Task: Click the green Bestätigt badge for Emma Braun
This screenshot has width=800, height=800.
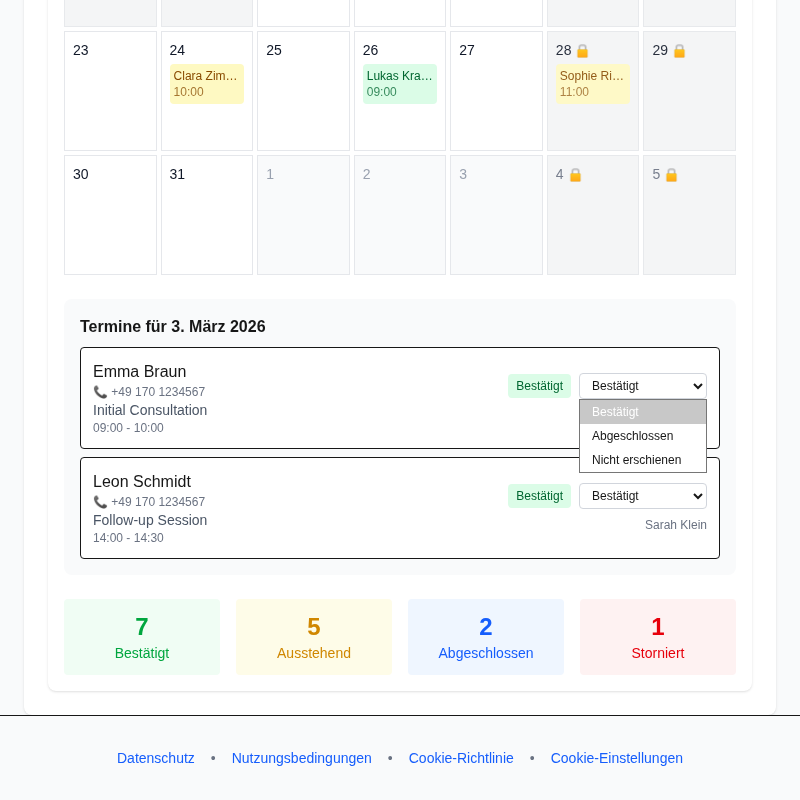Action: [x=539, y=386]
